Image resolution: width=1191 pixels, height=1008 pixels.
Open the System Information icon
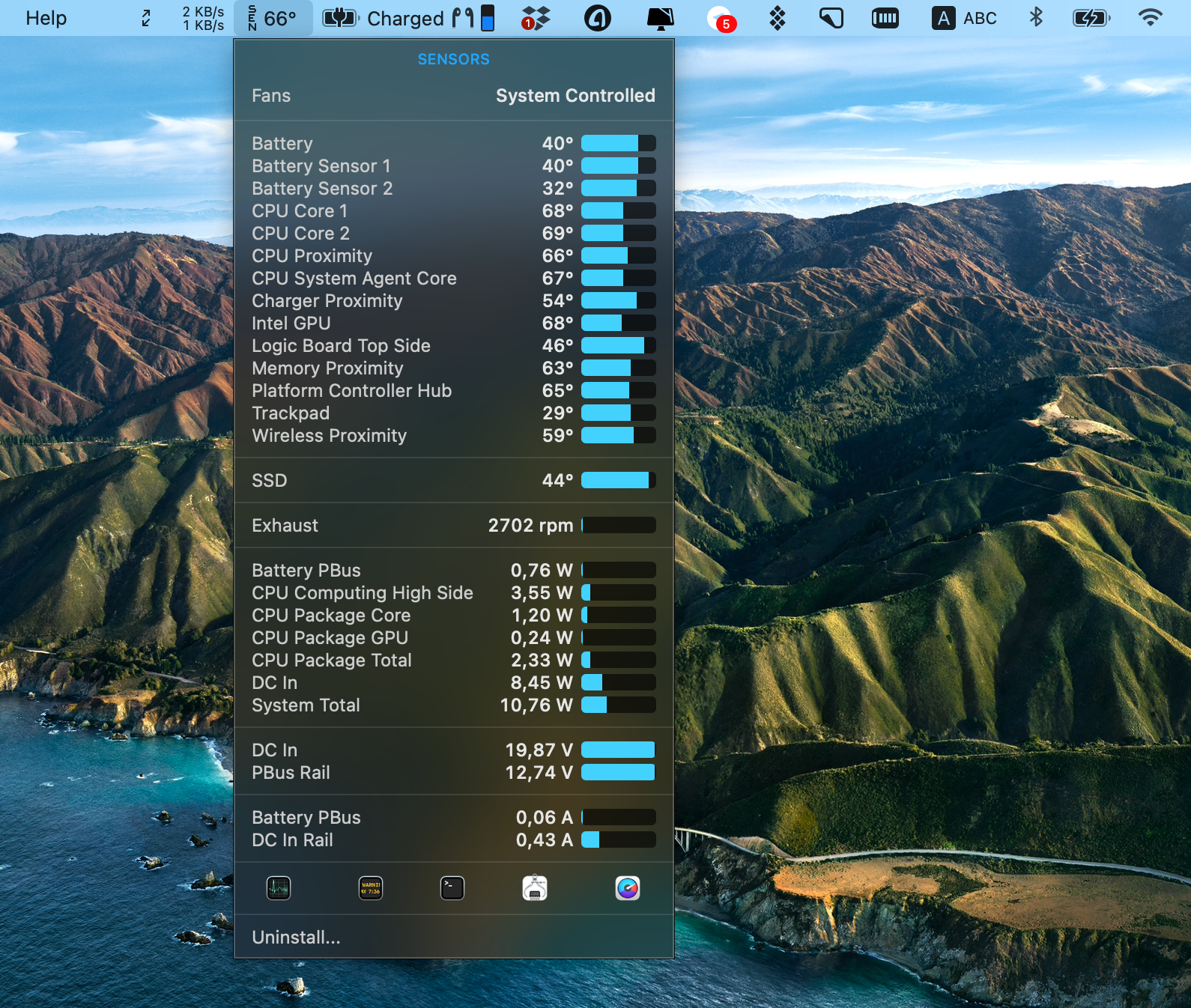535,888
